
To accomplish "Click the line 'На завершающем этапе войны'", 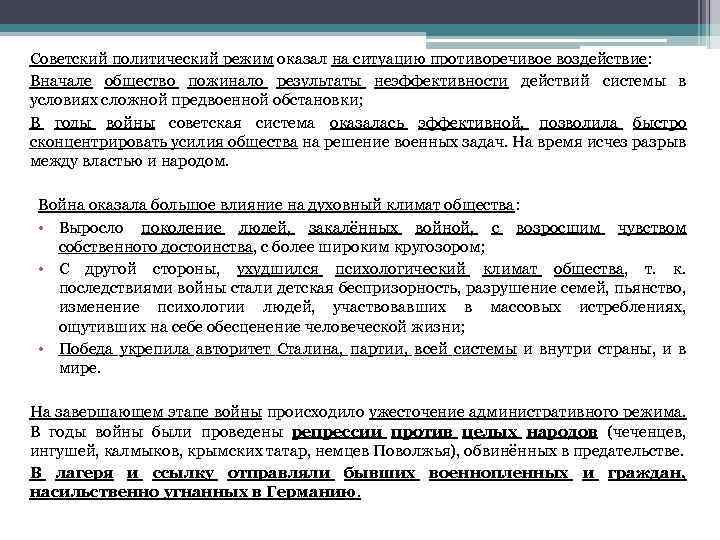I will [x=146, y=412].
